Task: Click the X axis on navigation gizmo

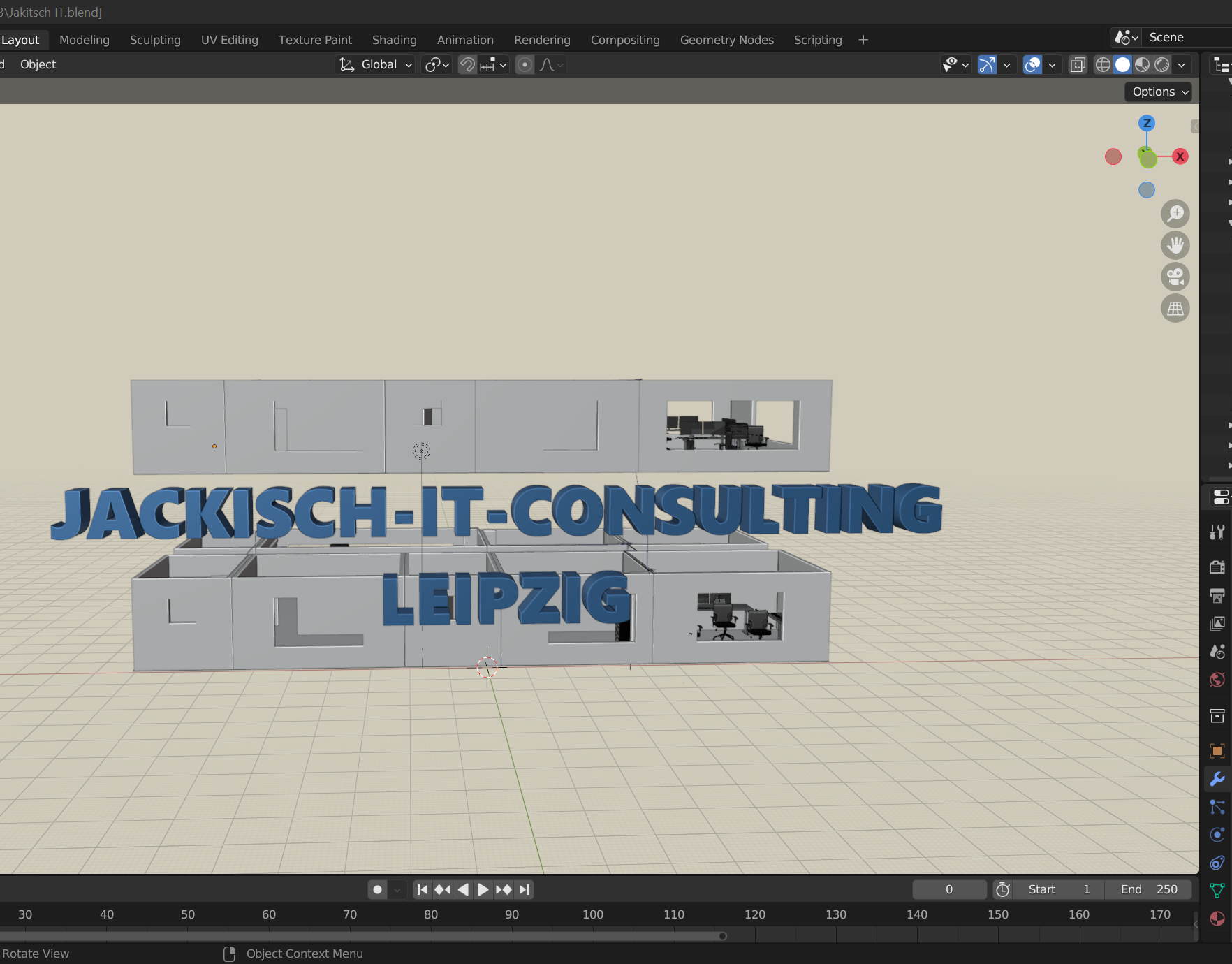Action: click(x=1180, y=156)
